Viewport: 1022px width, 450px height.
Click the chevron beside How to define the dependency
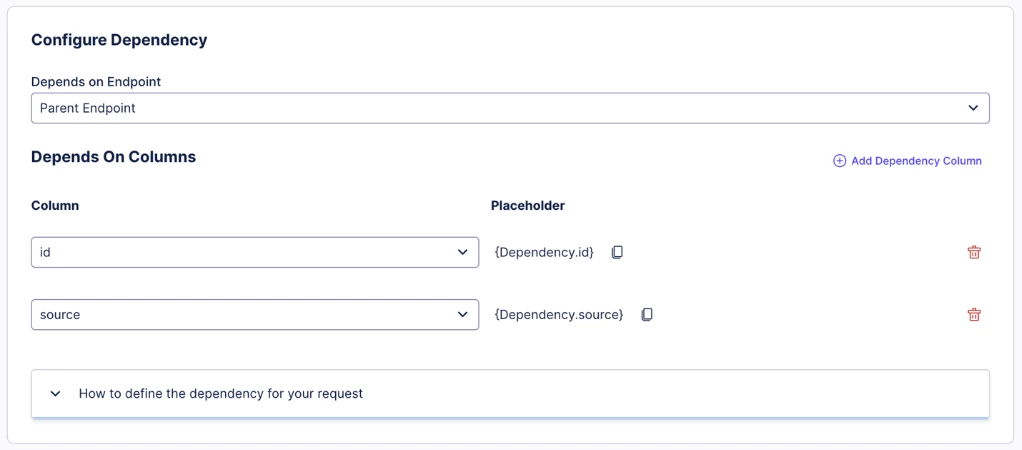tap(56, 394)
